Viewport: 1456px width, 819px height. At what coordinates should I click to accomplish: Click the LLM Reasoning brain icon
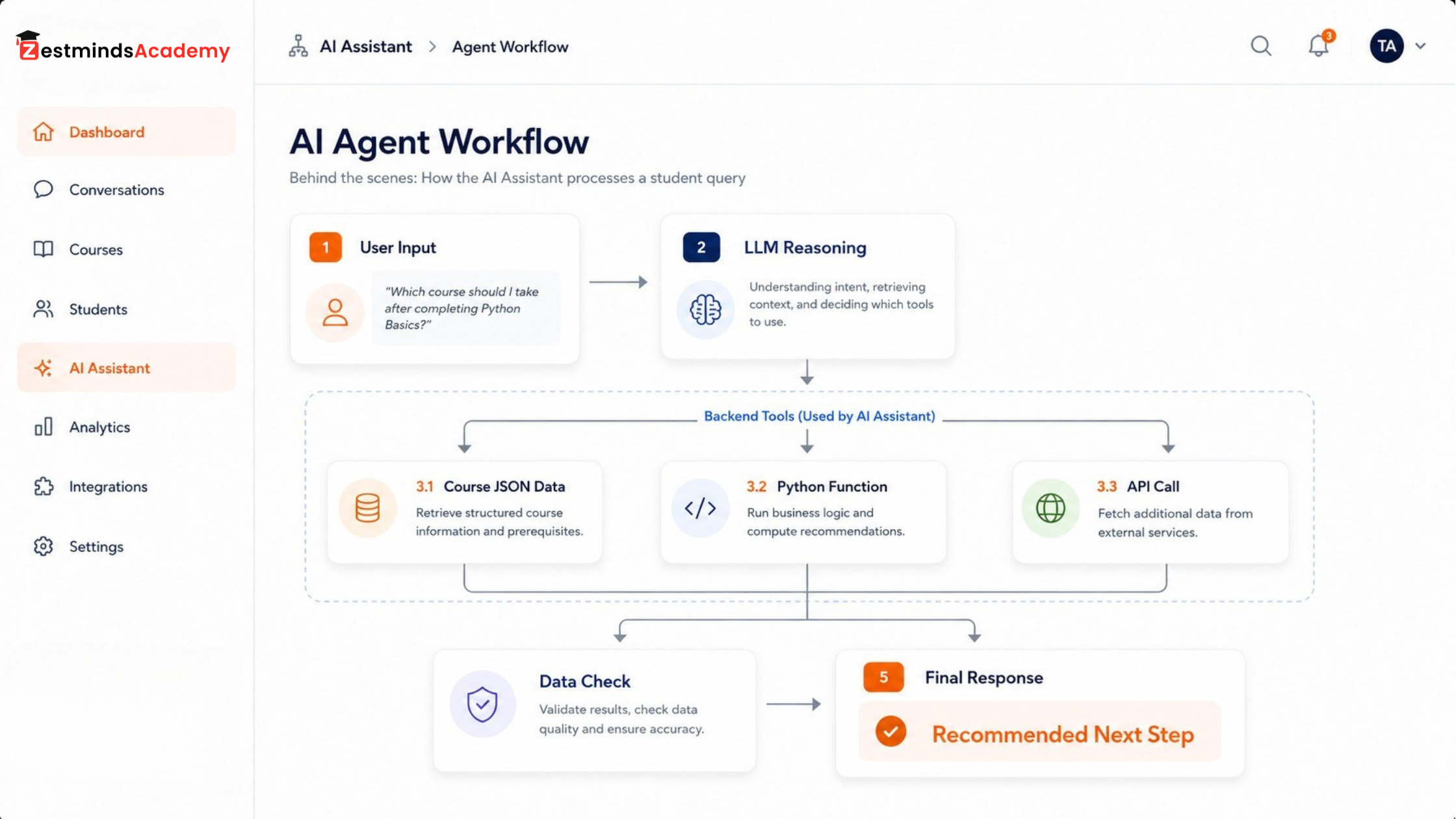pyautogui.click(x=705, y=309)
